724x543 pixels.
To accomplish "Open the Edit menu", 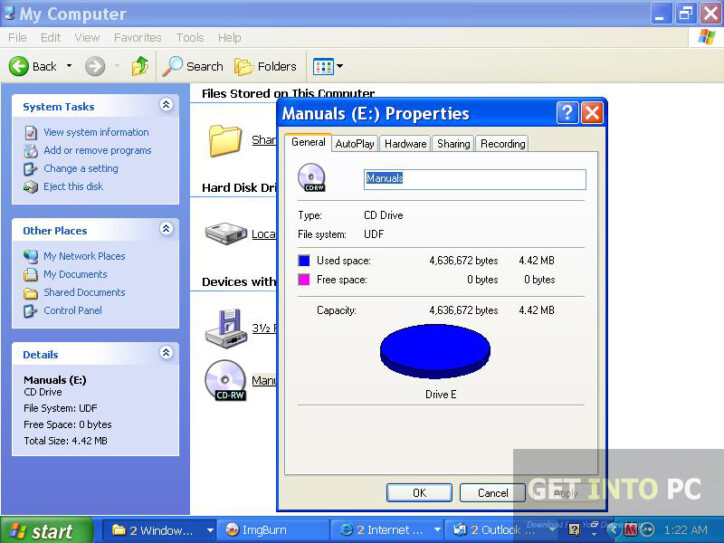I will pos(50,37).
